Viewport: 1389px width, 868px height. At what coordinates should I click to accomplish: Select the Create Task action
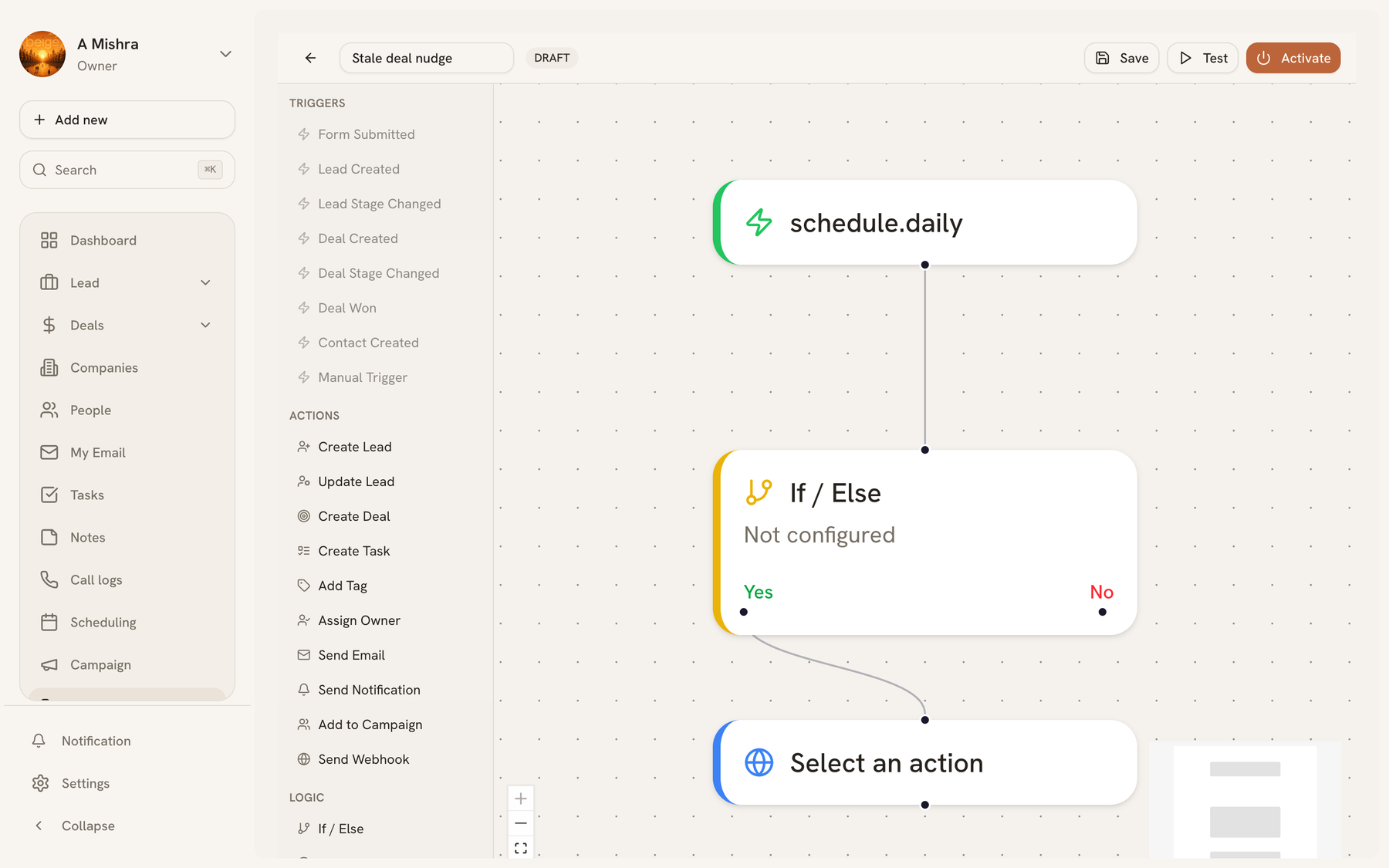tap(386, 551)
